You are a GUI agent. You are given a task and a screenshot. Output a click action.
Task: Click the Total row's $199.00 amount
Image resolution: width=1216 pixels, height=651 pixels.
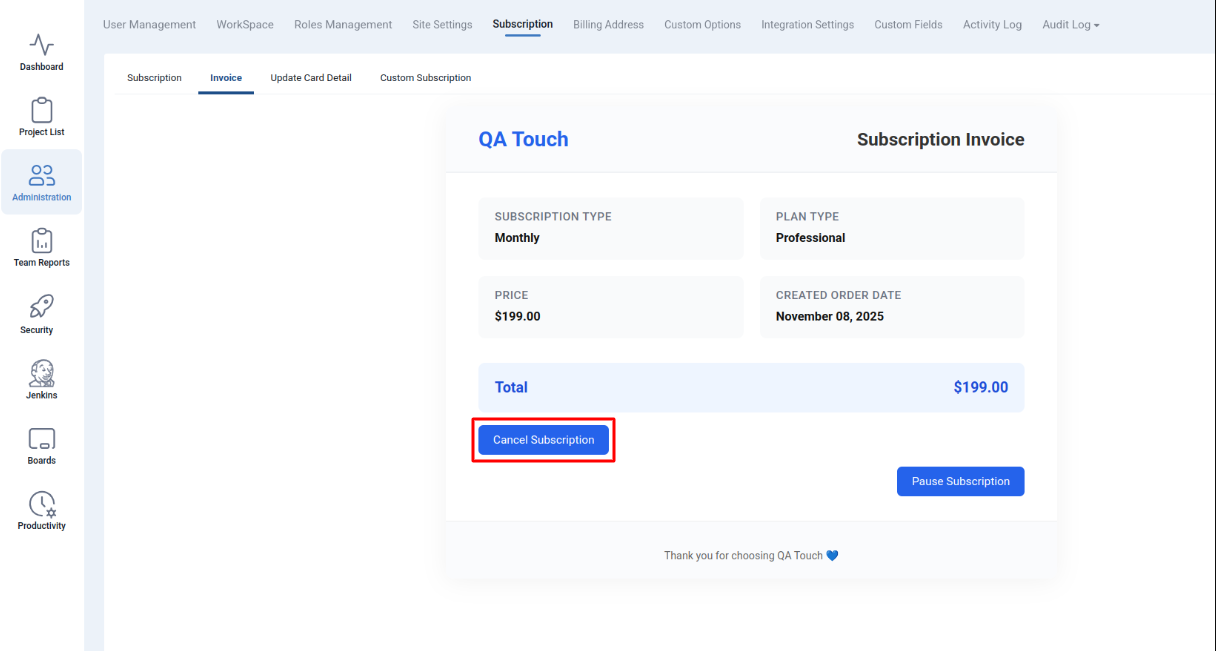tap(980, 387)
